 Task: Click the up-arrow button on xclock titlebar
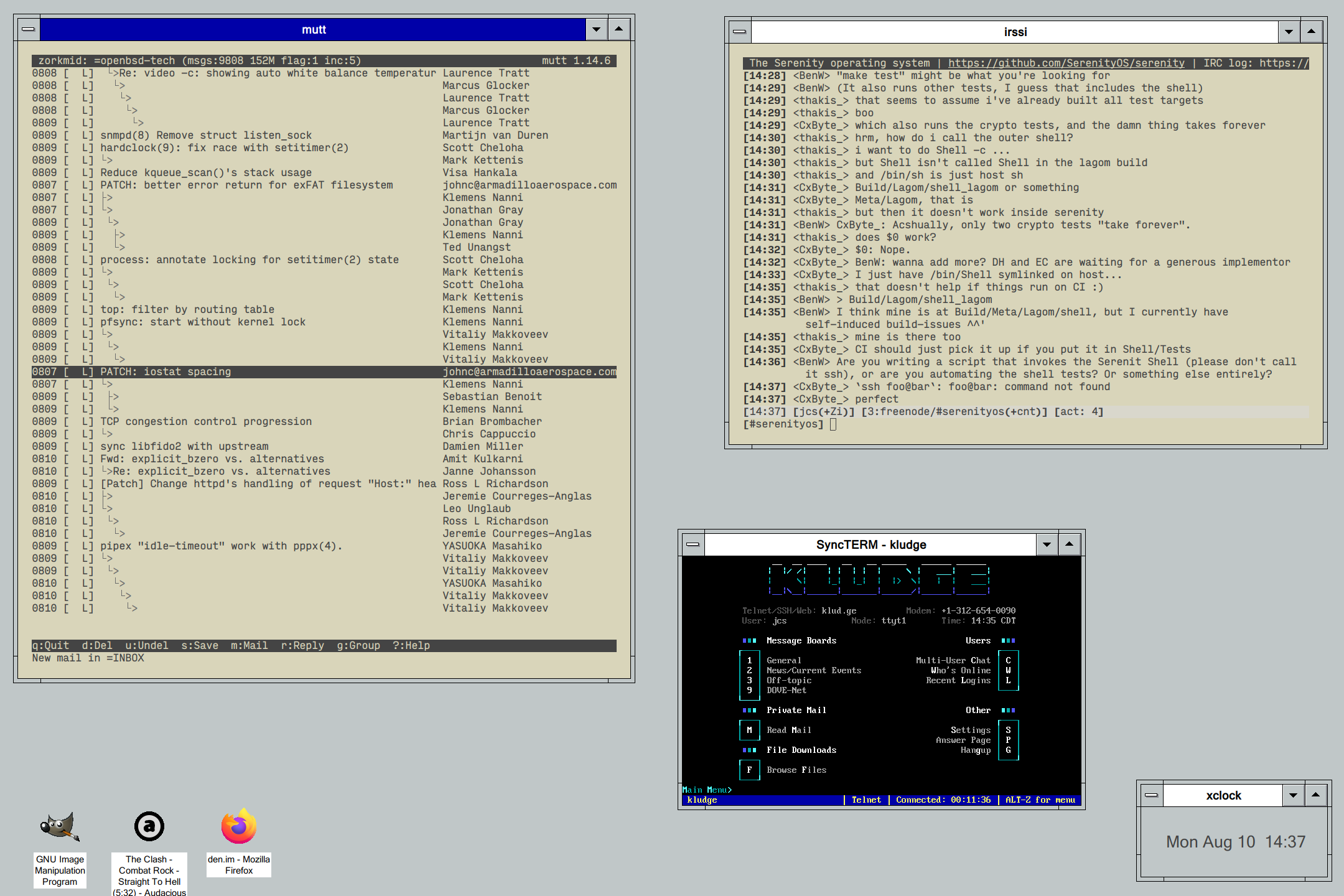coord(1315,795)
